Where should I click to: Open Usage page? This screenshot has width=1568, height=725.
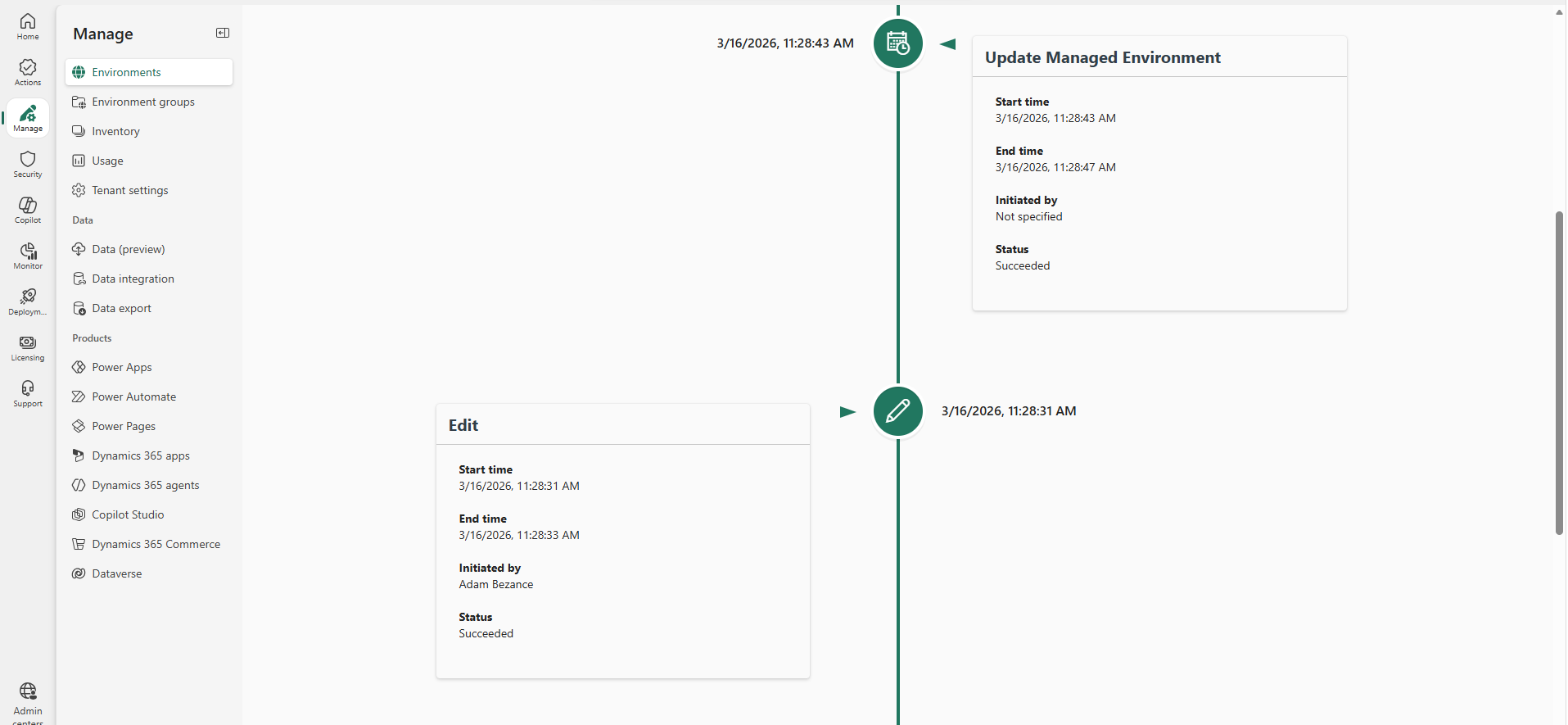(149, 161)
